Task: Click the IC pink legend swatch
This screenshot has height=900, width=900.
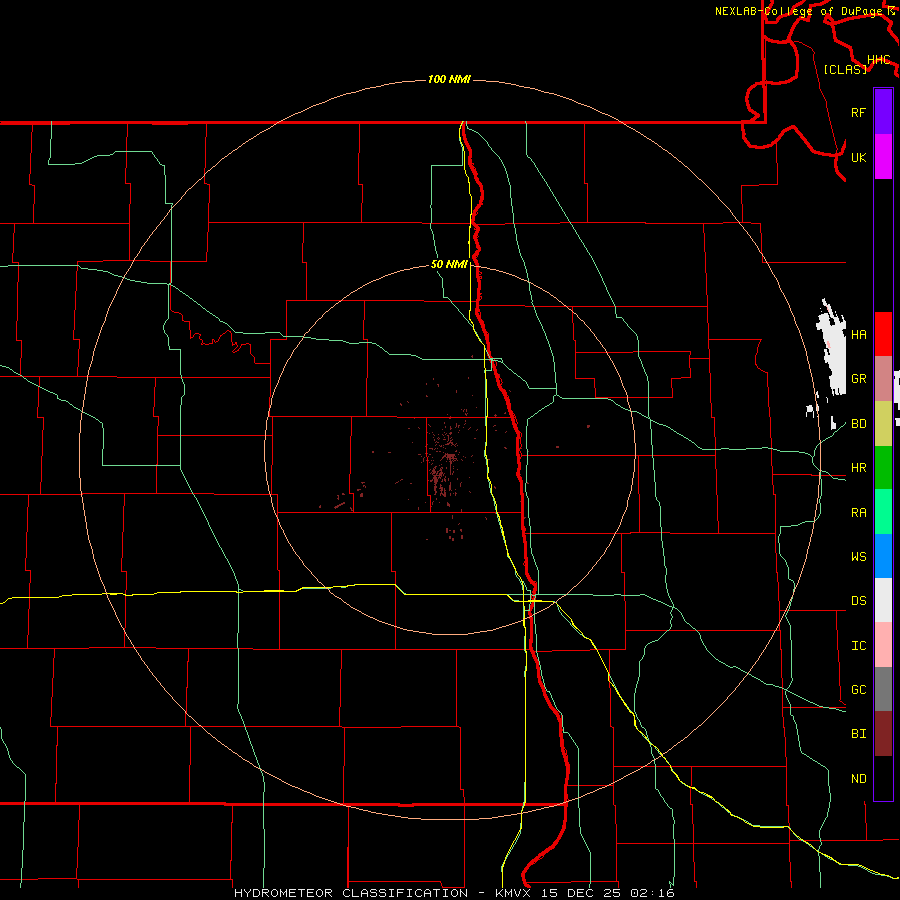Action: [883, 645]
